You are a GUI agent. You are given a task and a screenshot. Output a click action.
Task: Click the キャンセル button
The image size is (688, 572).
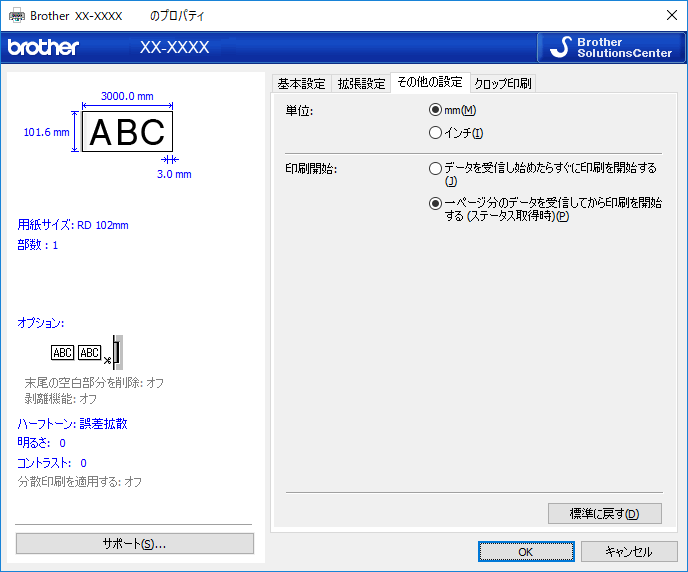coord(629,551)
